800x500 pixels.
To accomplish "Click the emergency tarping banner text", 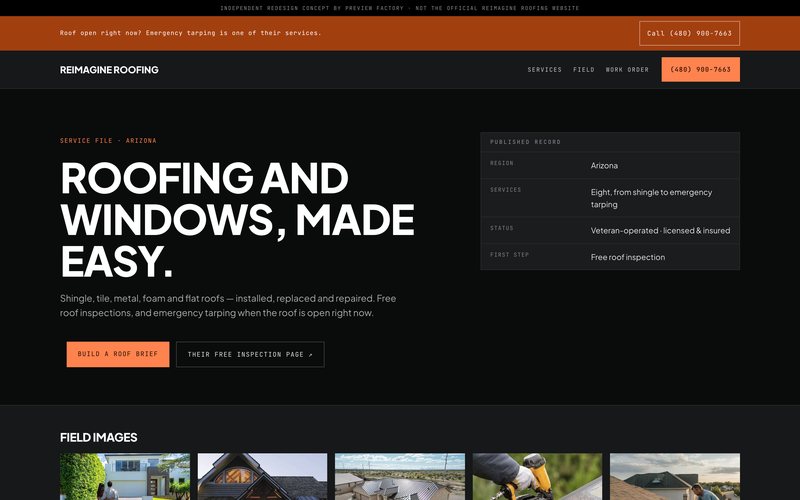I will pyautogui.click(x=190, y=33).
